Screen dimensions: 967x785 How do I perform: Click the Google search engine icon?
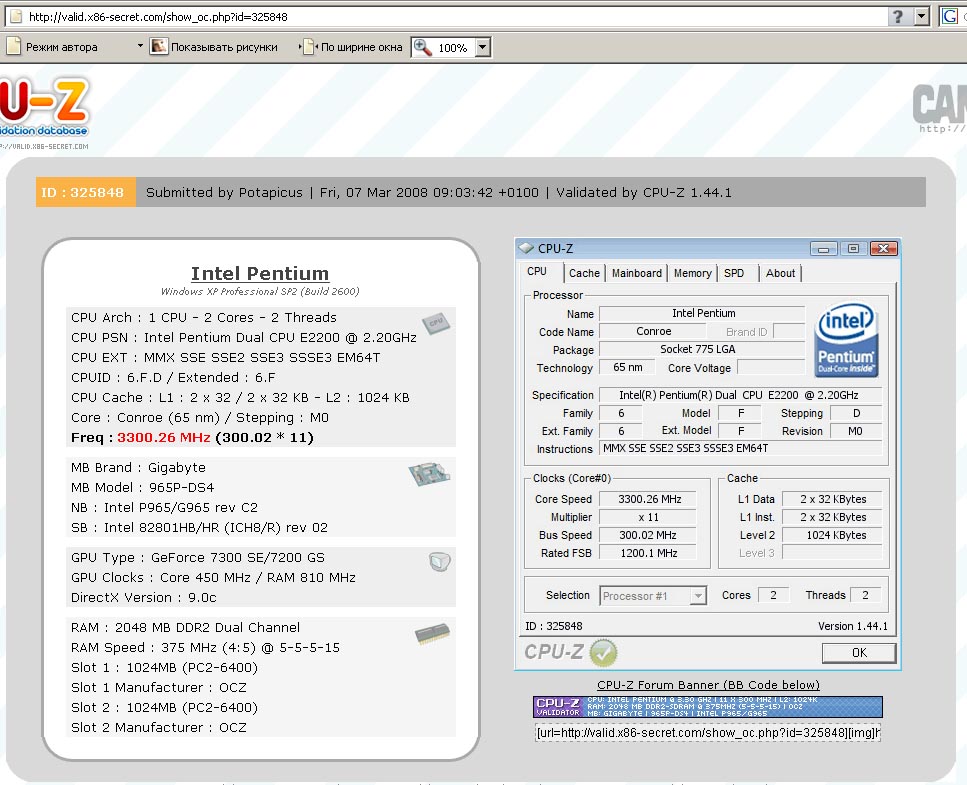950,16
